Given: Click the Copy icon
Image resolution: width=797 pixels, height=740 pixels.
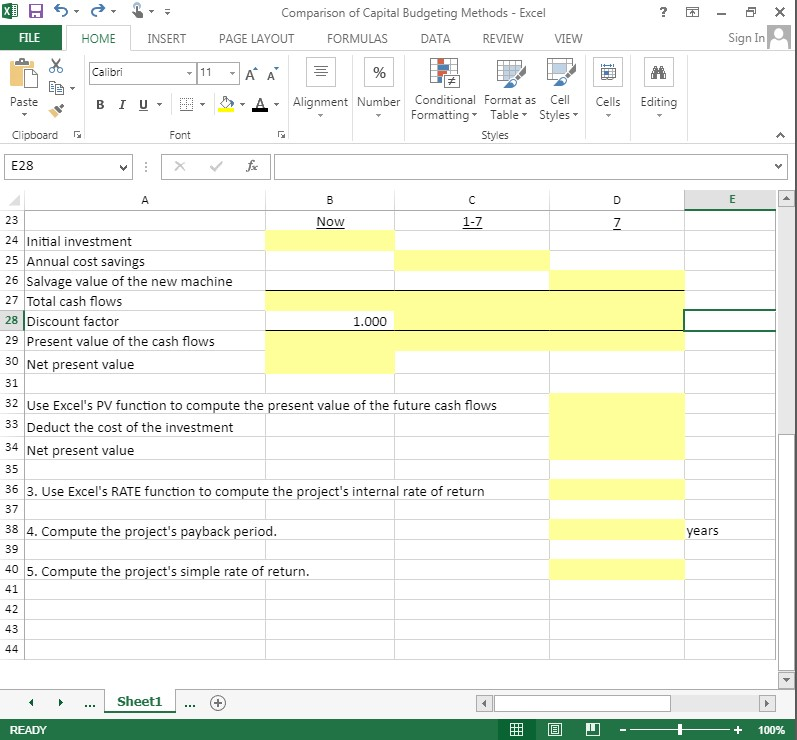Looking at the screenshot, I should coord(56,88).
